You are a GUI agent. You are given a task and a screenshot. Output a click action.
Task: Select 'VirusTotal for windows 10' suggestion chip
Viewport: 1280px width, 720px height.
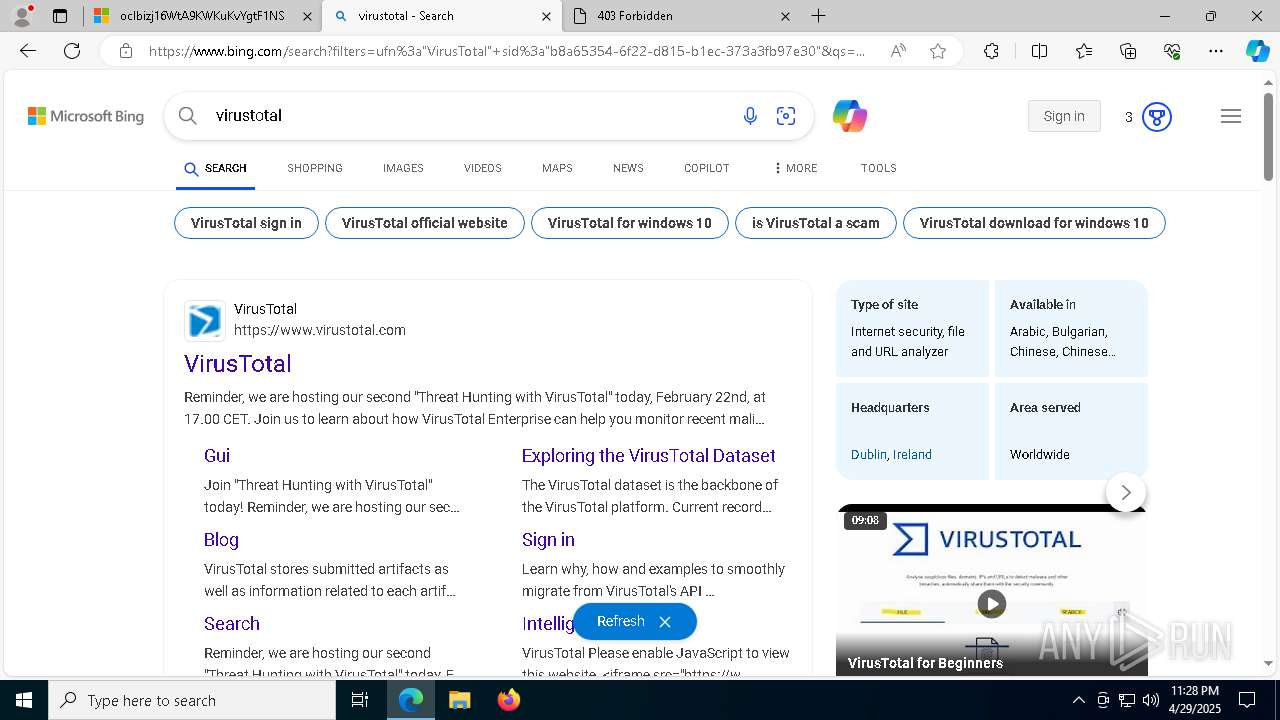click(630, 223)
